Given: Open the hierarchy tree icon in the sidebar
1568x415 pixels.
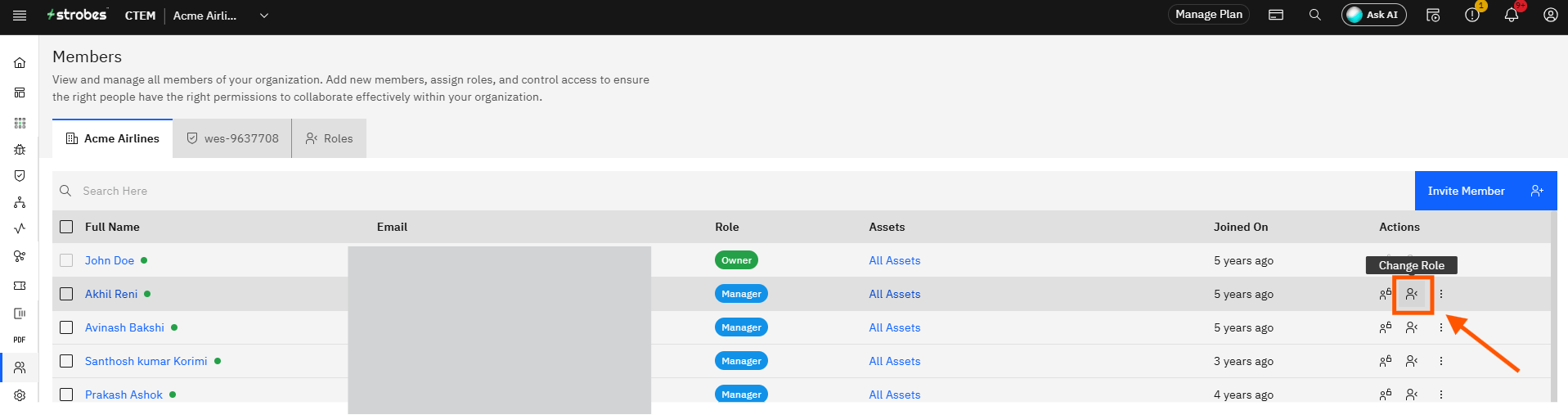Looking at the screenshot, I should (20, 202).
